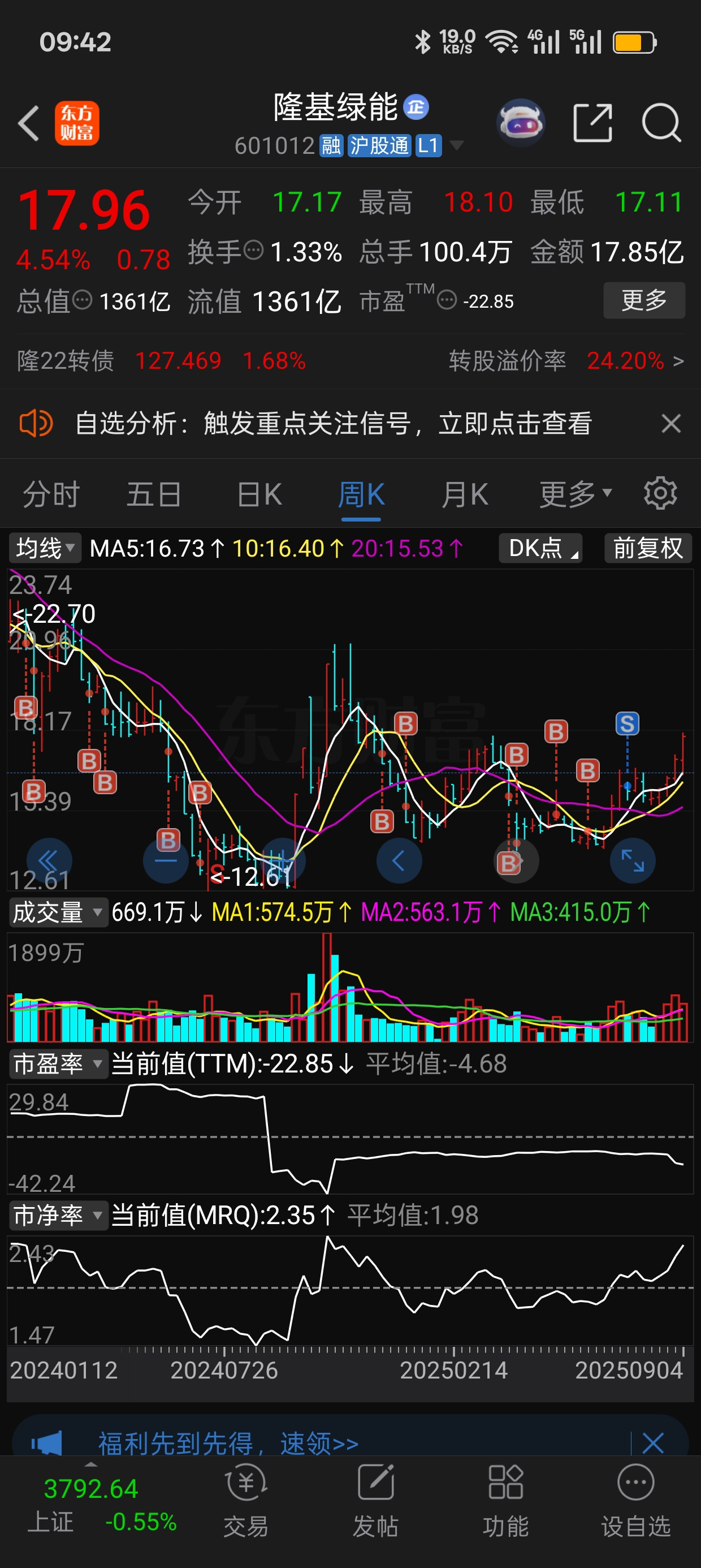This screenshot has height=1568, width=701.
Task: Tap the 市净率 当前值(MRQ):2.35 readout
Action: pyautogui.click(x=223, y=1216)
